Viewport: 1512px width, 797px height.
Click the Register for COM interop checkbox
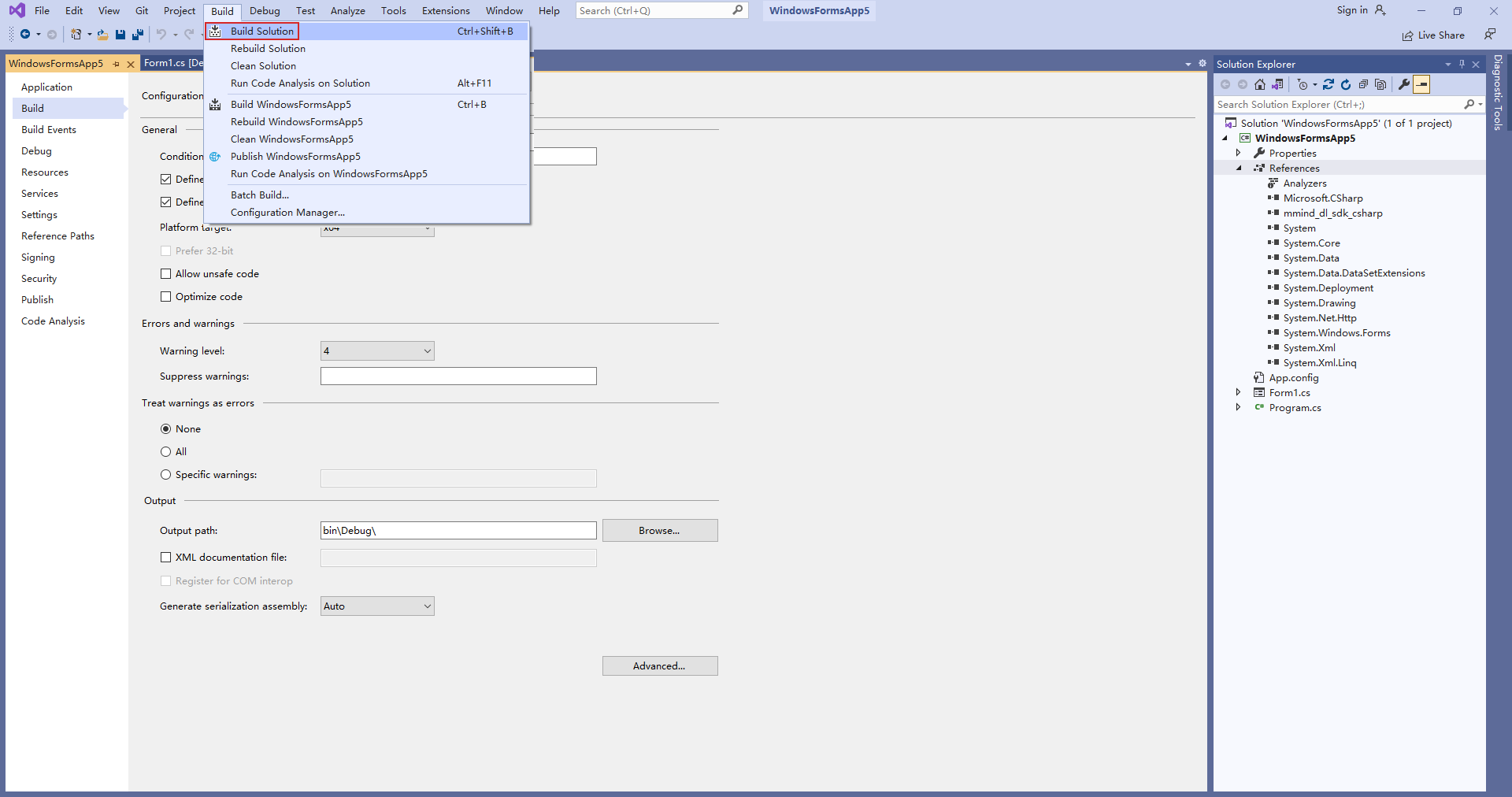pos(165,581)
